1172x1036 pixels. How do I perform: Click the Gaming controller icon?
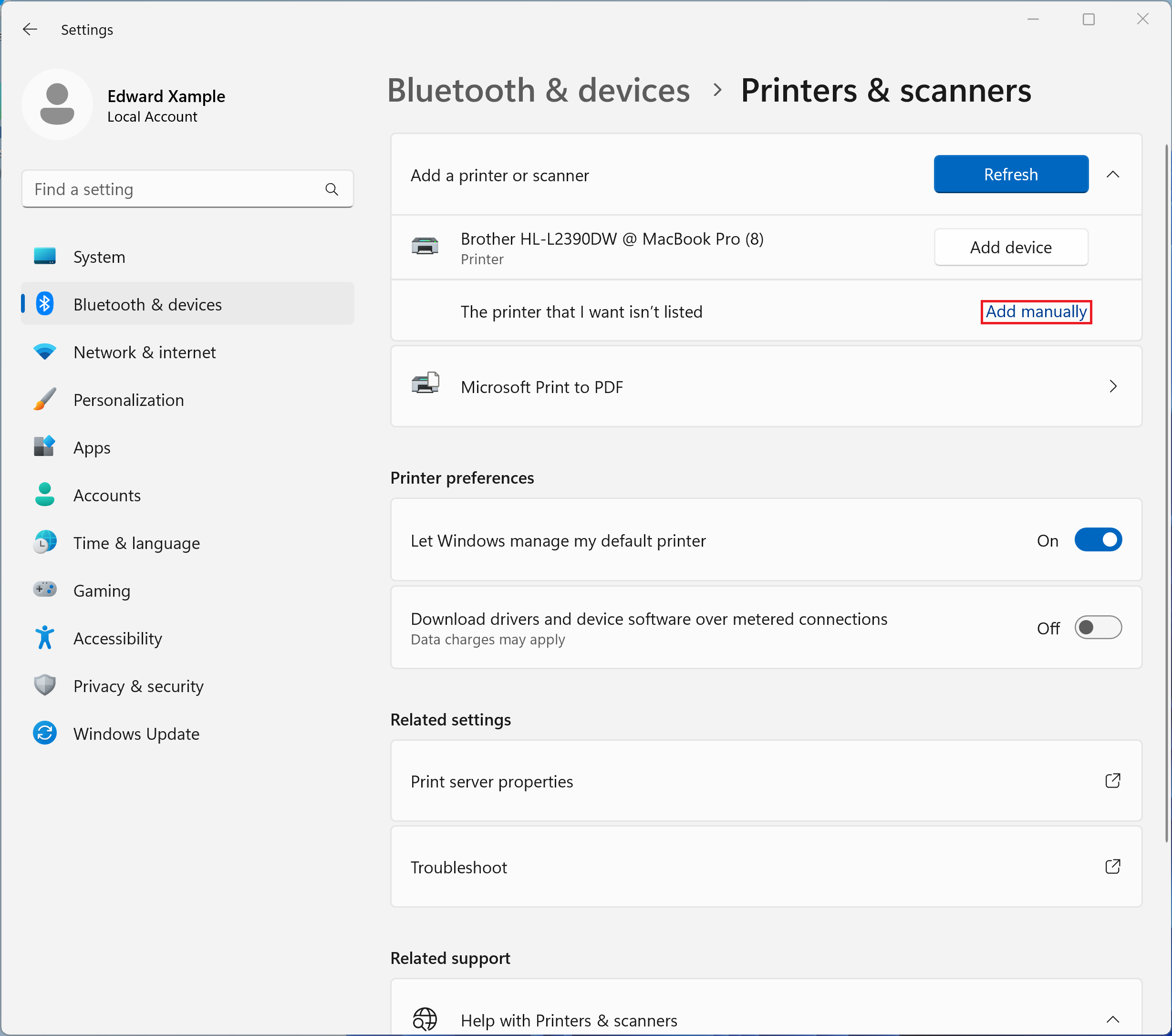click(45, 590)
